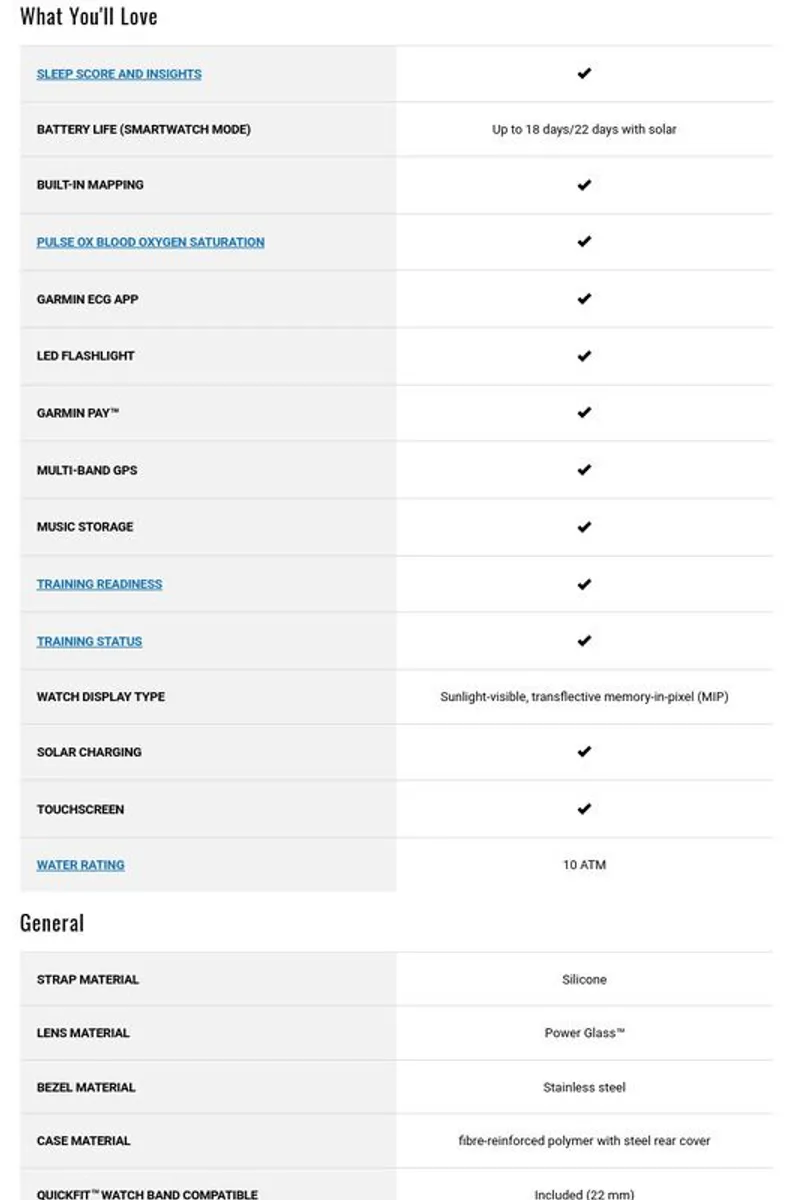Open the Pulse Ox Blood Oxygen Saturation link
This screenshot has width=785, height=1200.
(151, 242)
